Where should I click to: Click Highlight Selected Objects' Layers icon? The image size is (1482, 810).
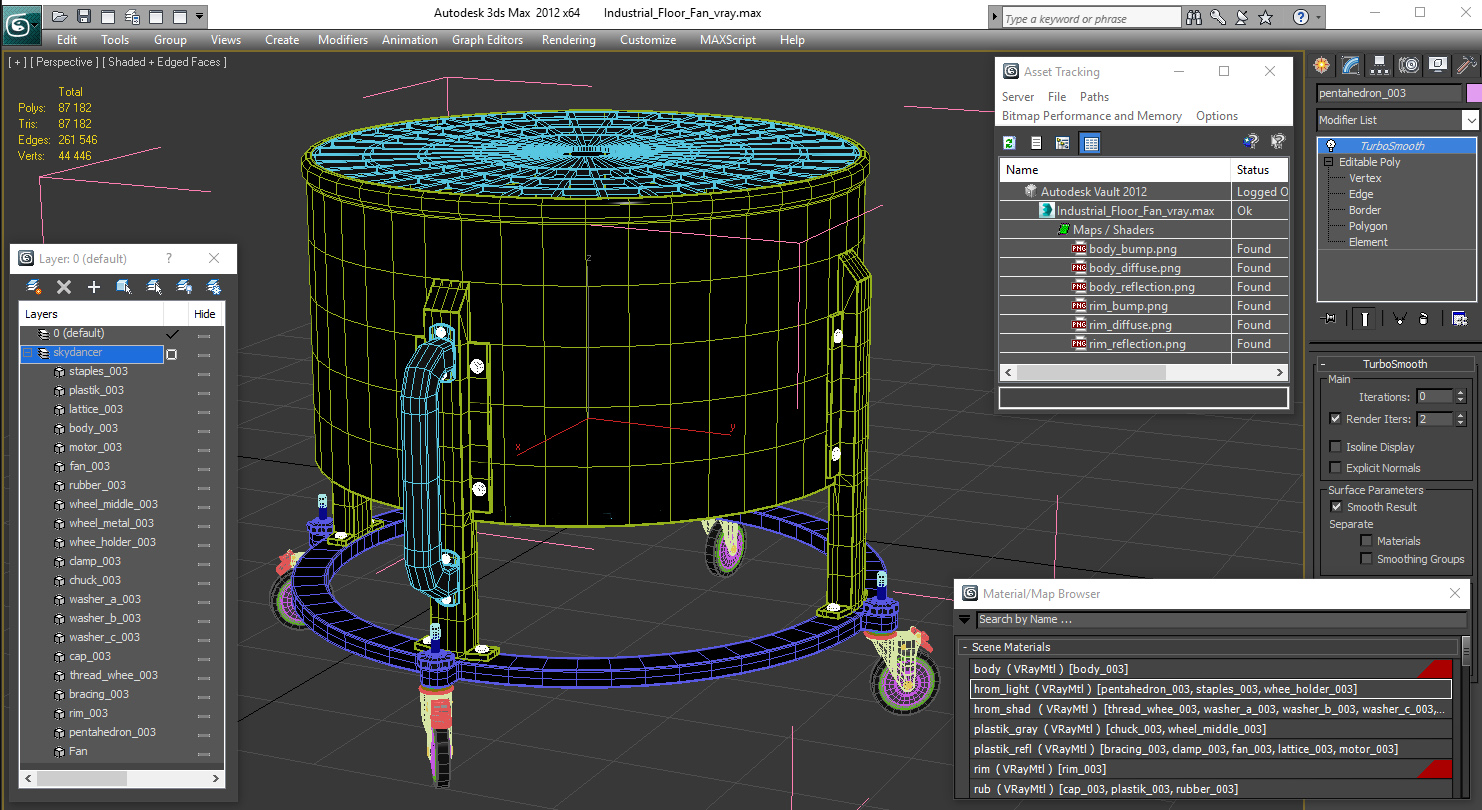(154, 287)
